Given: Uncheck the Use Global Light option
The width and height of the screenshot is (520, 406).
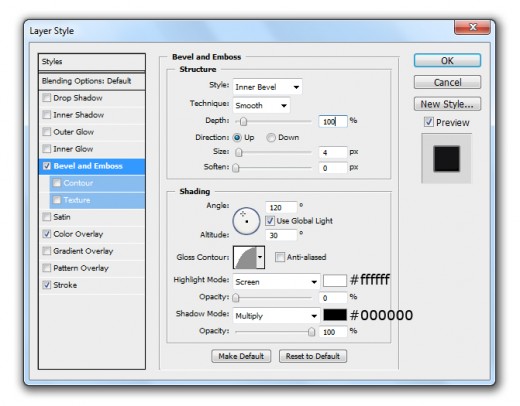Looking at the screenshot, I should 270,221.
